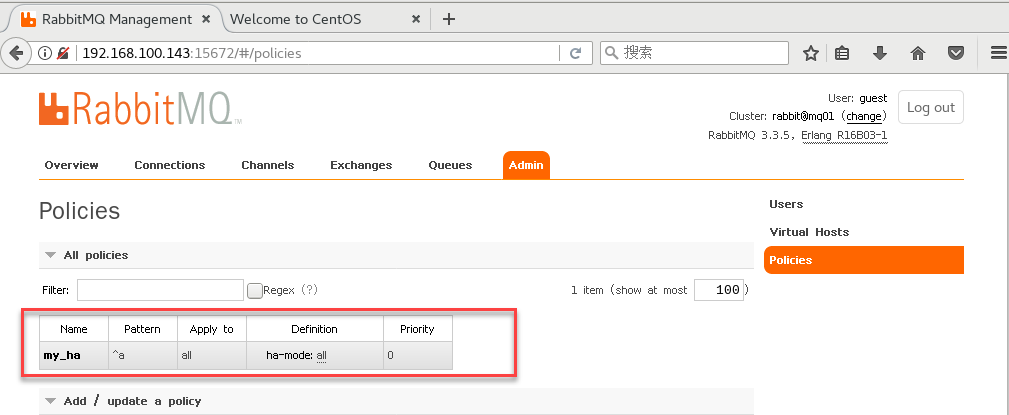Click the rabbit@mq01 cluster name
Image resolution: width=1009 pixels, height=415 pixels.
tap(803, 116)
